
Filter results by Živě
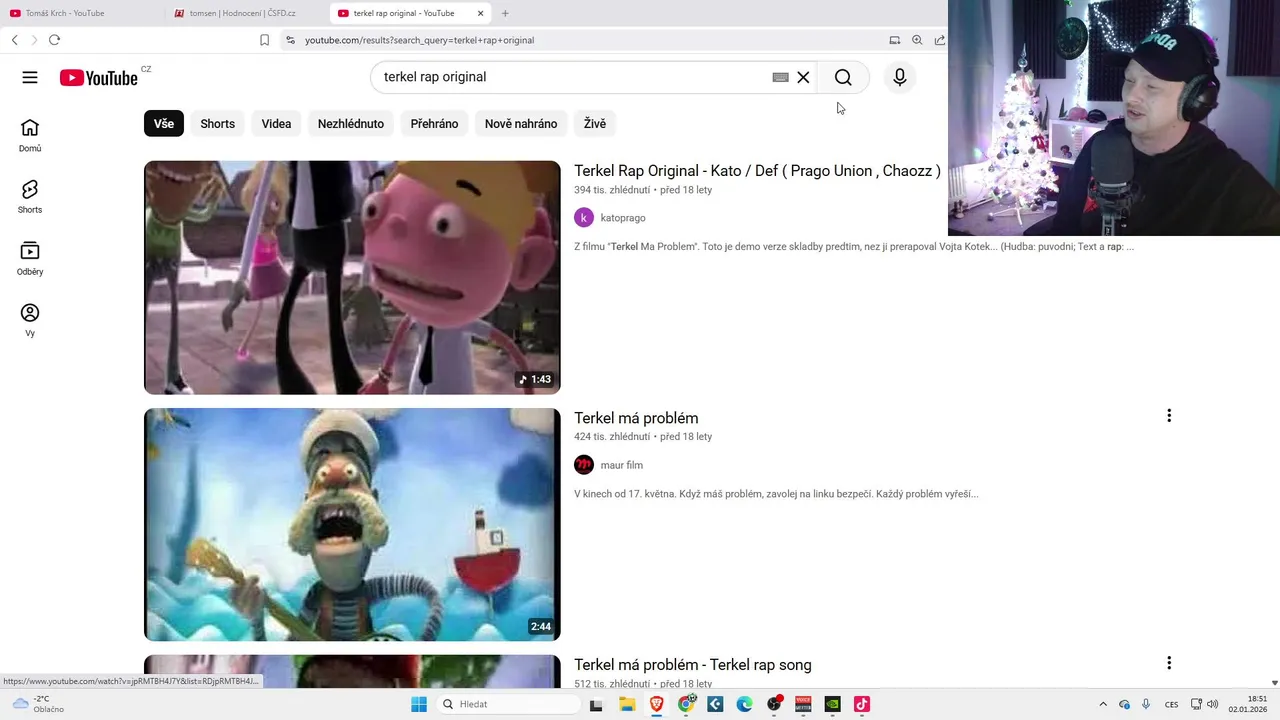click(x=595, y=124)
